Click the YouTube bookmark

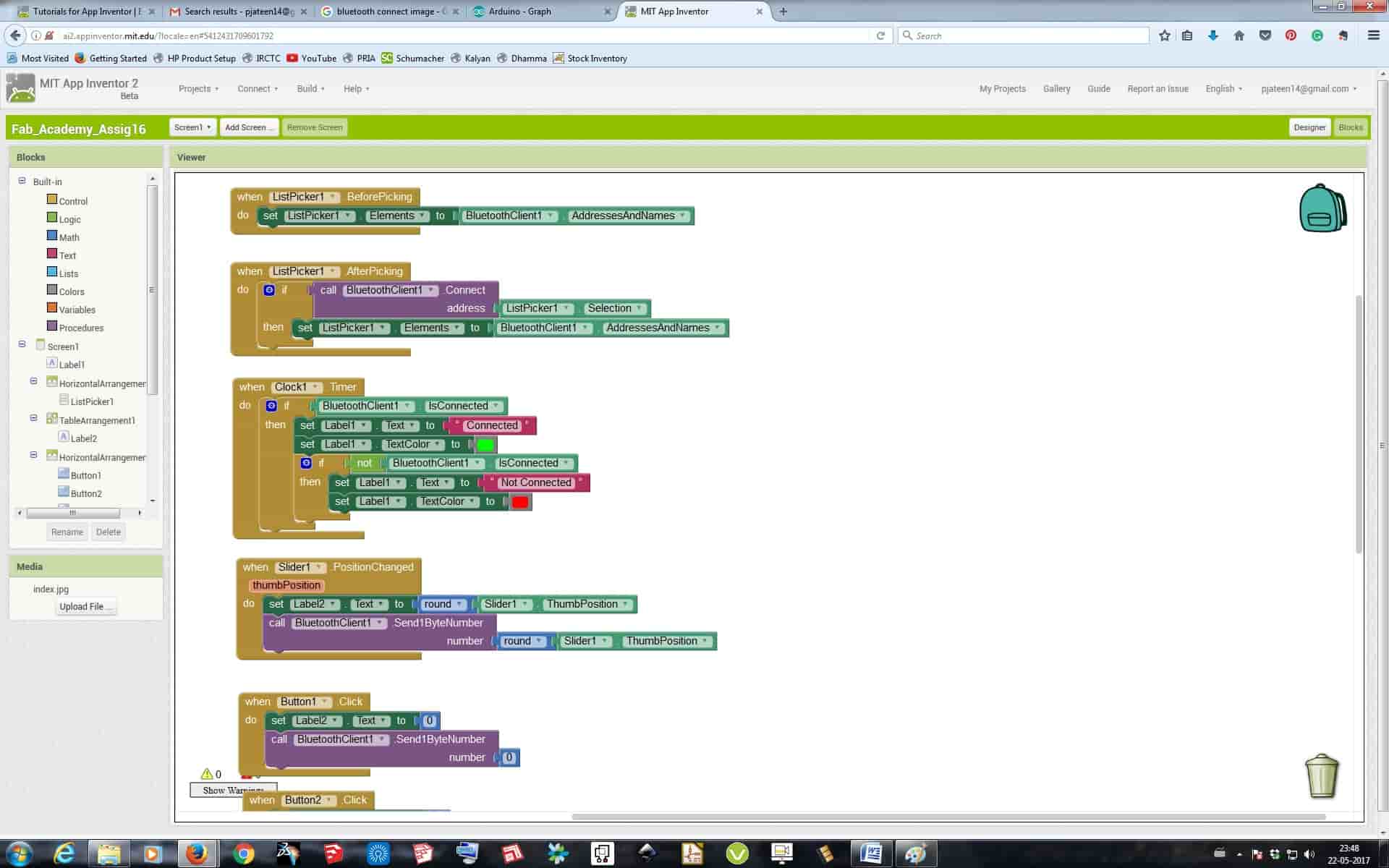311,59
